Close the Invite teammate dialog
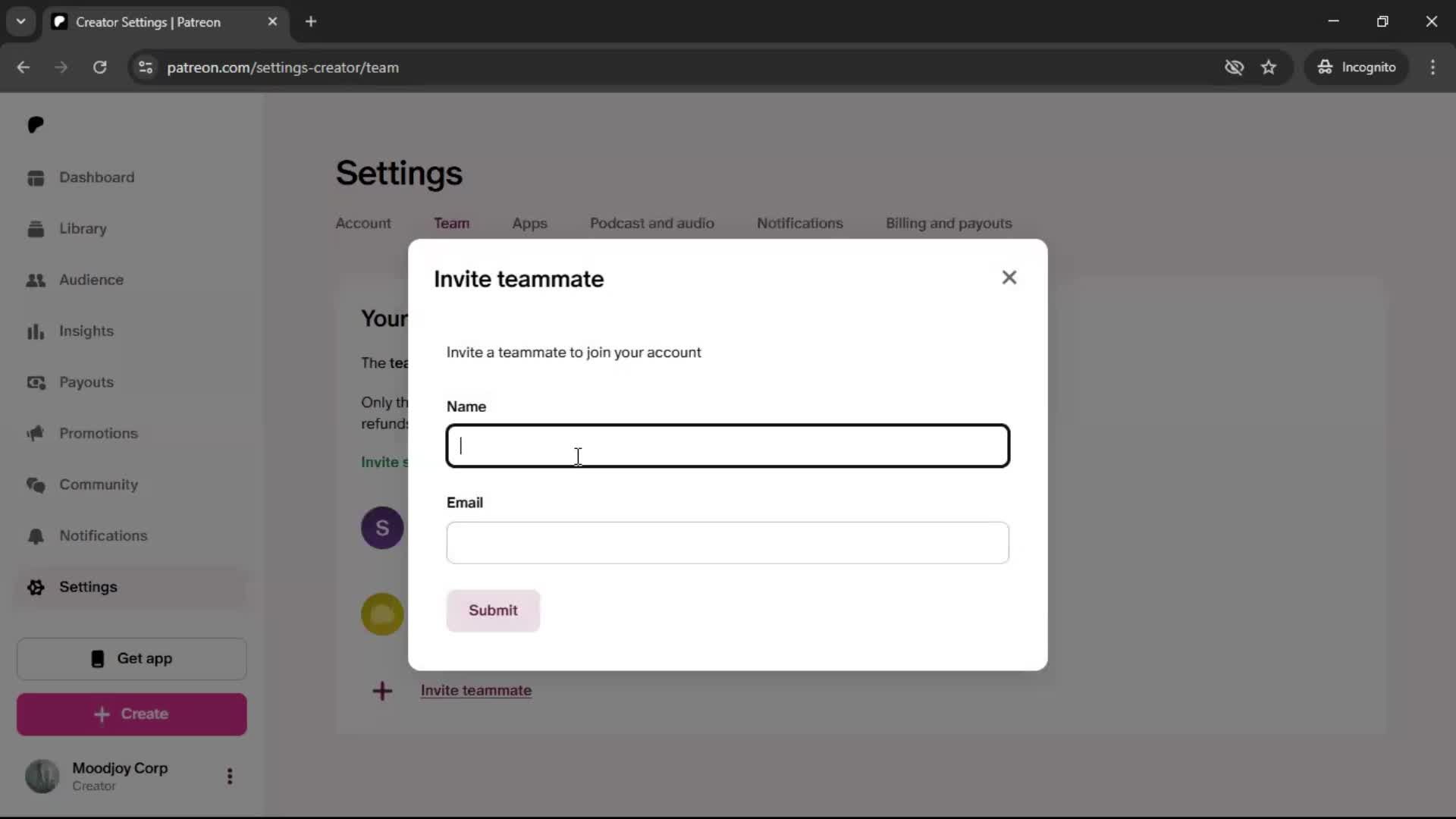 coord(1009,278)
